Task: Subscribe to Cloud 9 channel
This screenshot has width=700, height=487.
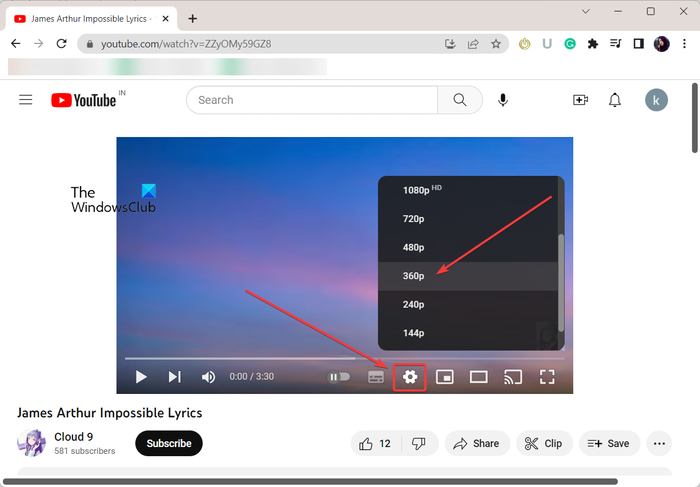Action: 169,443
